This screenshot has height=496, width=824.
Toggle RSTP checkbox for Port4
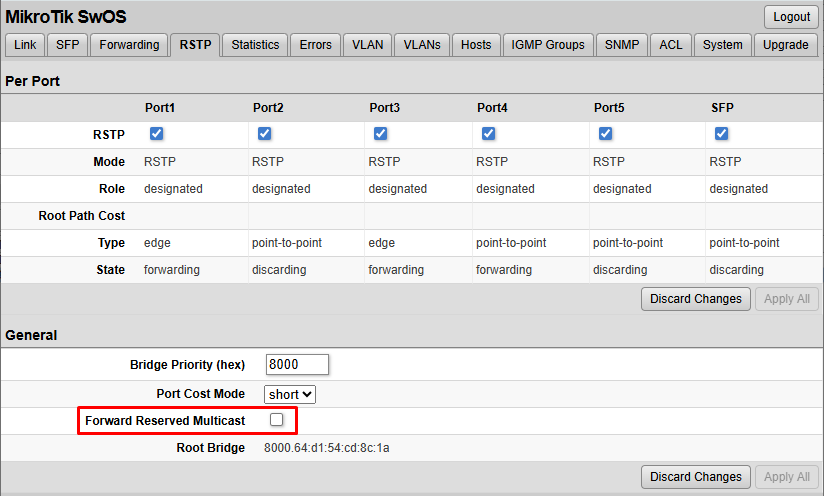click(x=488, y=133)
